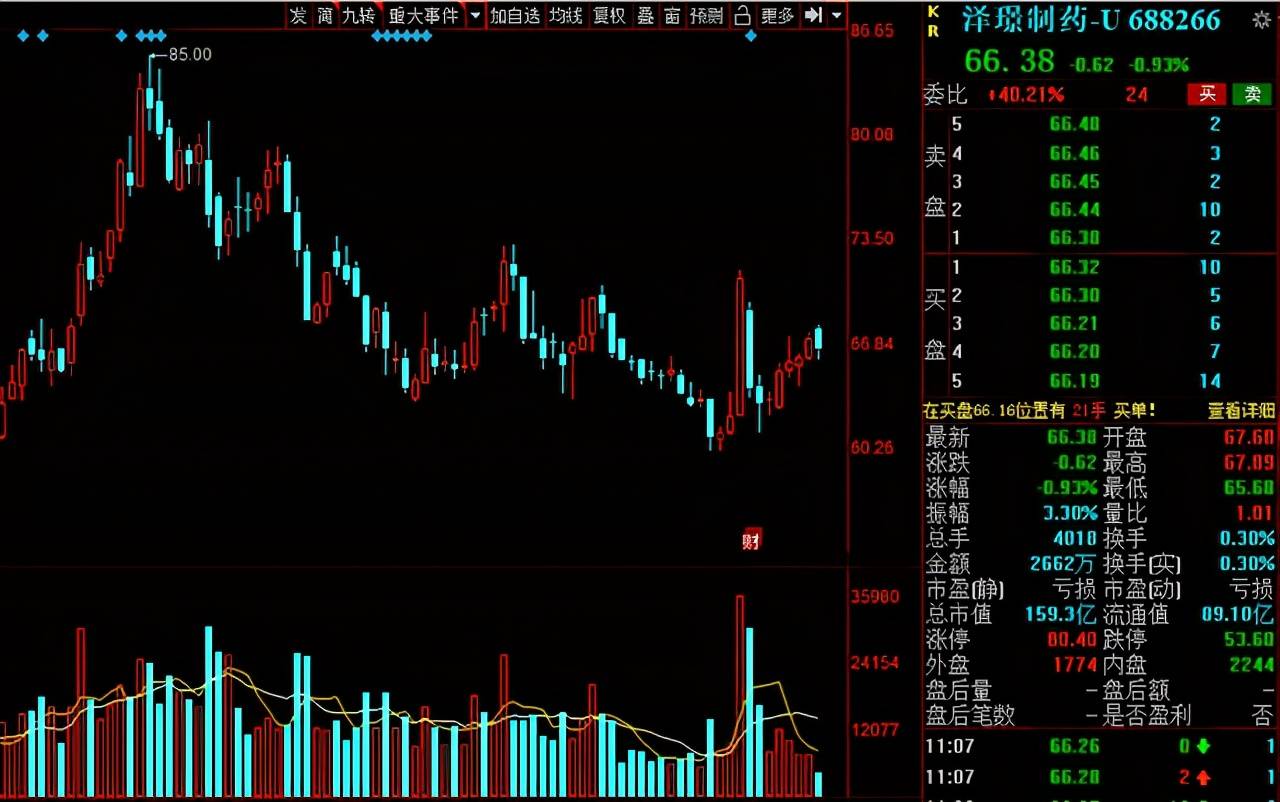Open the 查看详细 details link
The image size is (1280, 802).
click(1241, 410)
